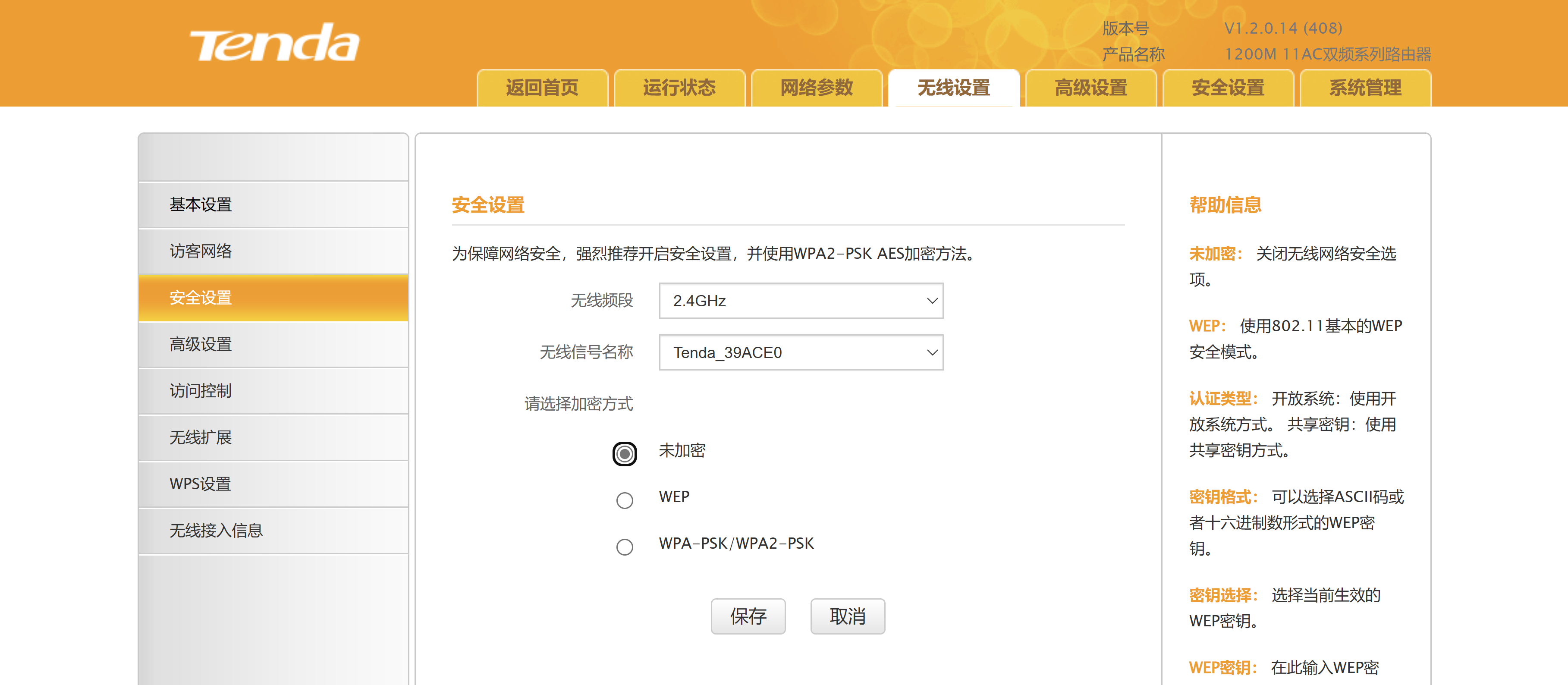The height and width of the screenshot is (685, 1568).
Task: Open the 网络参数 tab
Action: pyautogui.click(x=816, y=88)
